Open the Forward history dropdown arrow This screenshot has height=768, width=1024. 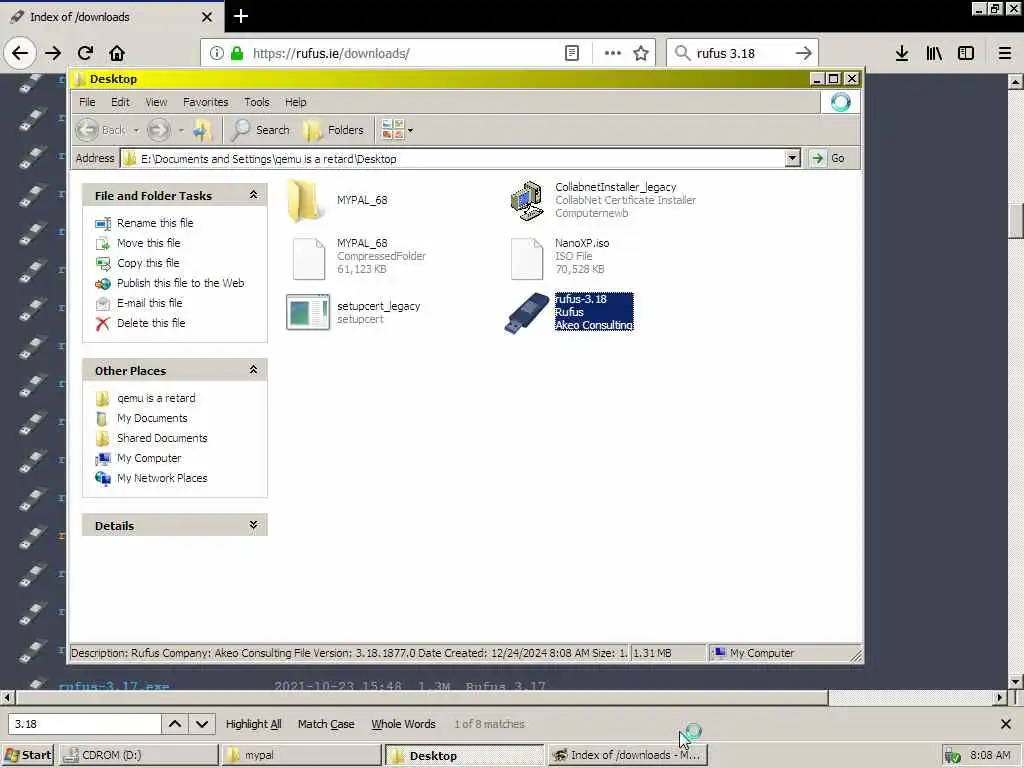(x=181, y=130)
